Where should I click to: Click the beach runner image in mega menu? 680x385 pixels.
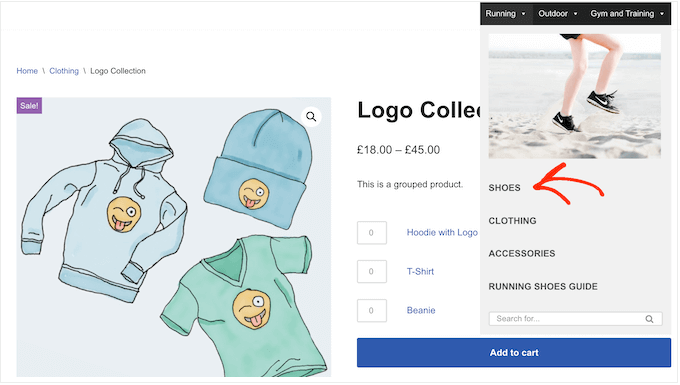click(575, 96)
